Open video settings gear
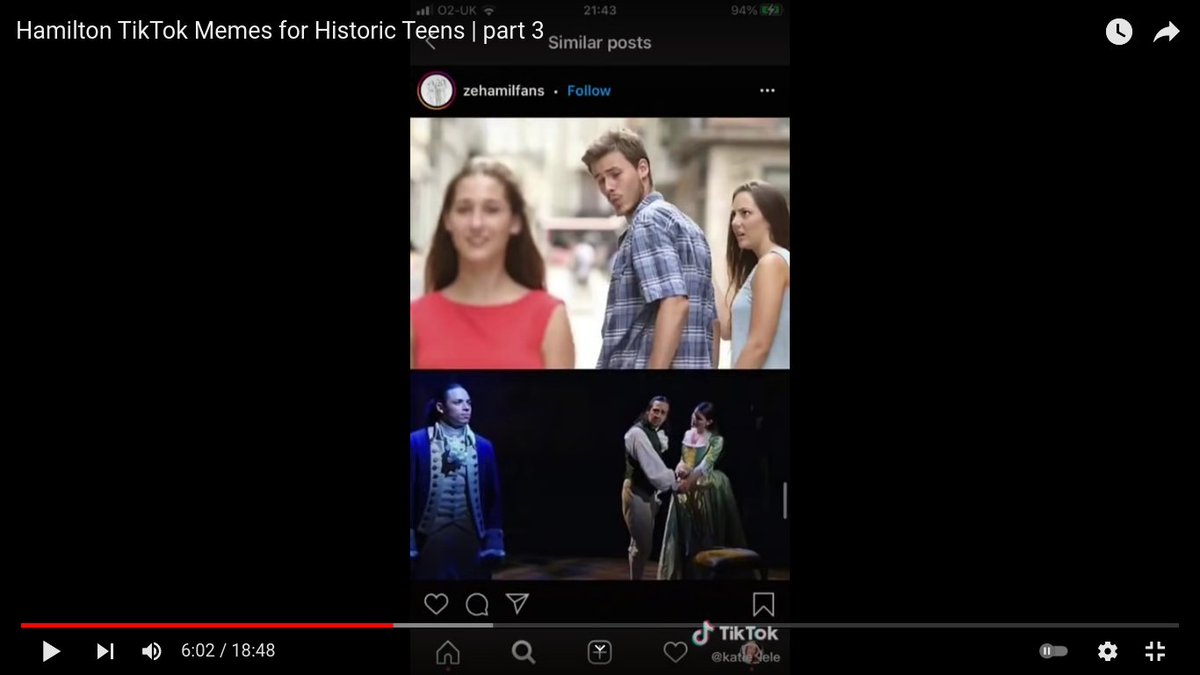This screenshot has height=675, width=1200. tap(1107, 651)
